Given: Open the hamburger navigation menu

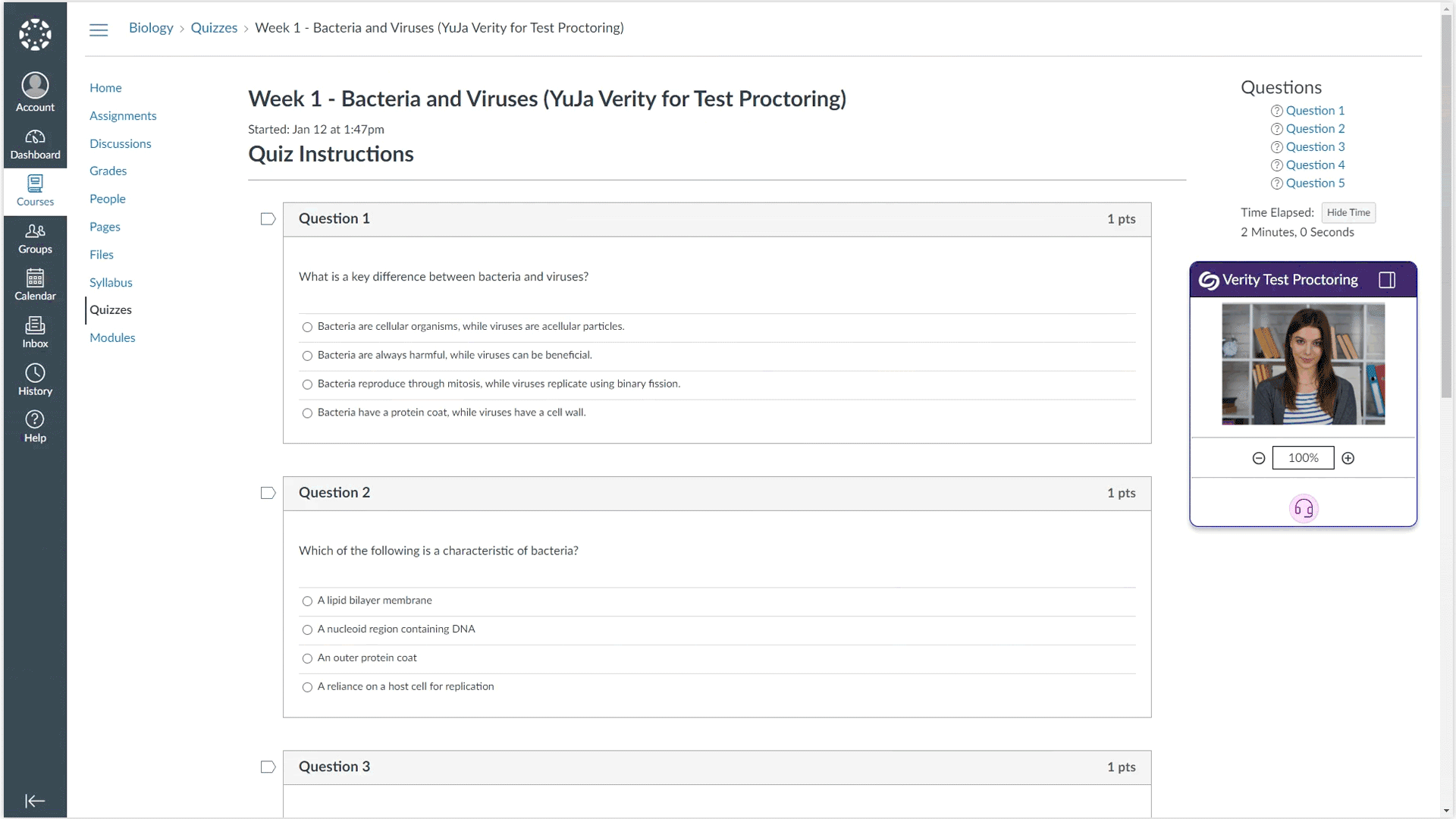Looking at the screenshot, I should (98, 30).
